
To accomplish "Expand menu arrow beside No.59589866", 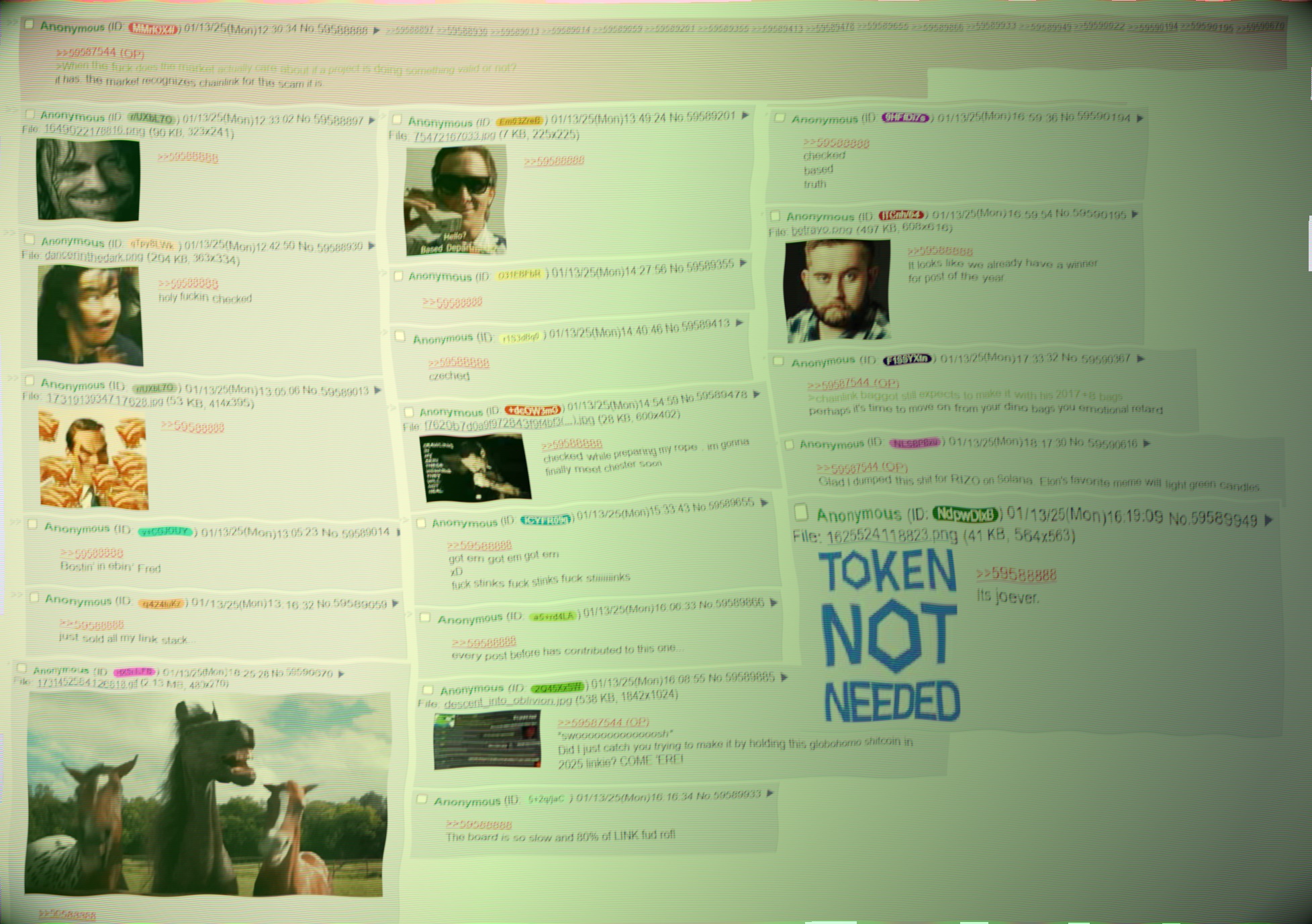I will click(x=773, y=603).
